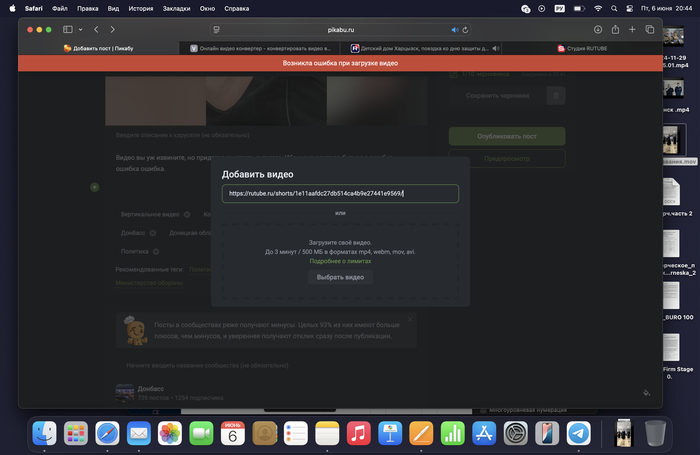Open the sidebar tab group dropdown arrow
The height and width of the screenshot is (455, 700).
pyautogui.click(x=80, y=30)
